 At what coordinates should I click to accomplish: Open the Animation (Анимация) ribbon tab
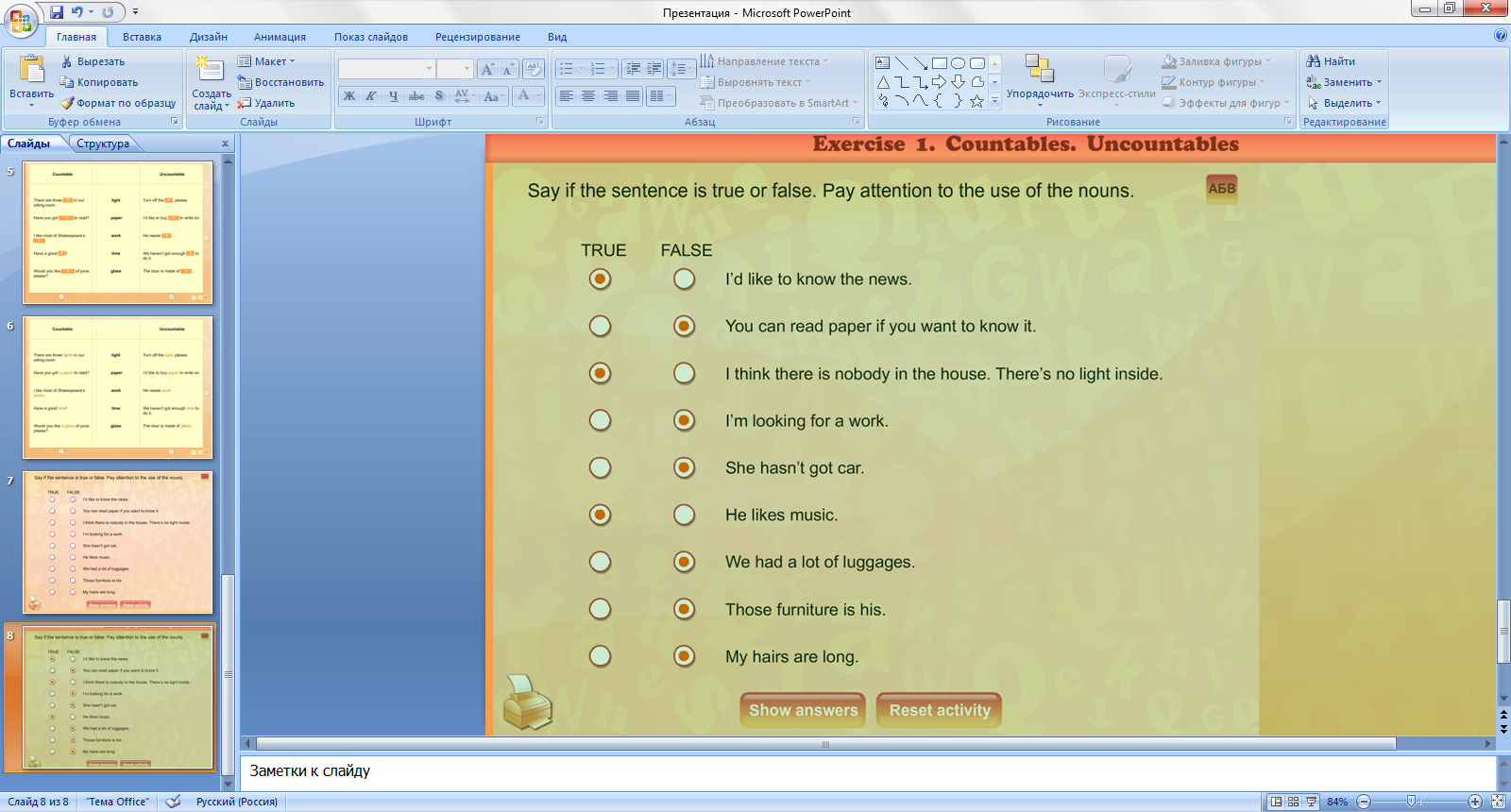pyautogui.click(x=280, y=37)
